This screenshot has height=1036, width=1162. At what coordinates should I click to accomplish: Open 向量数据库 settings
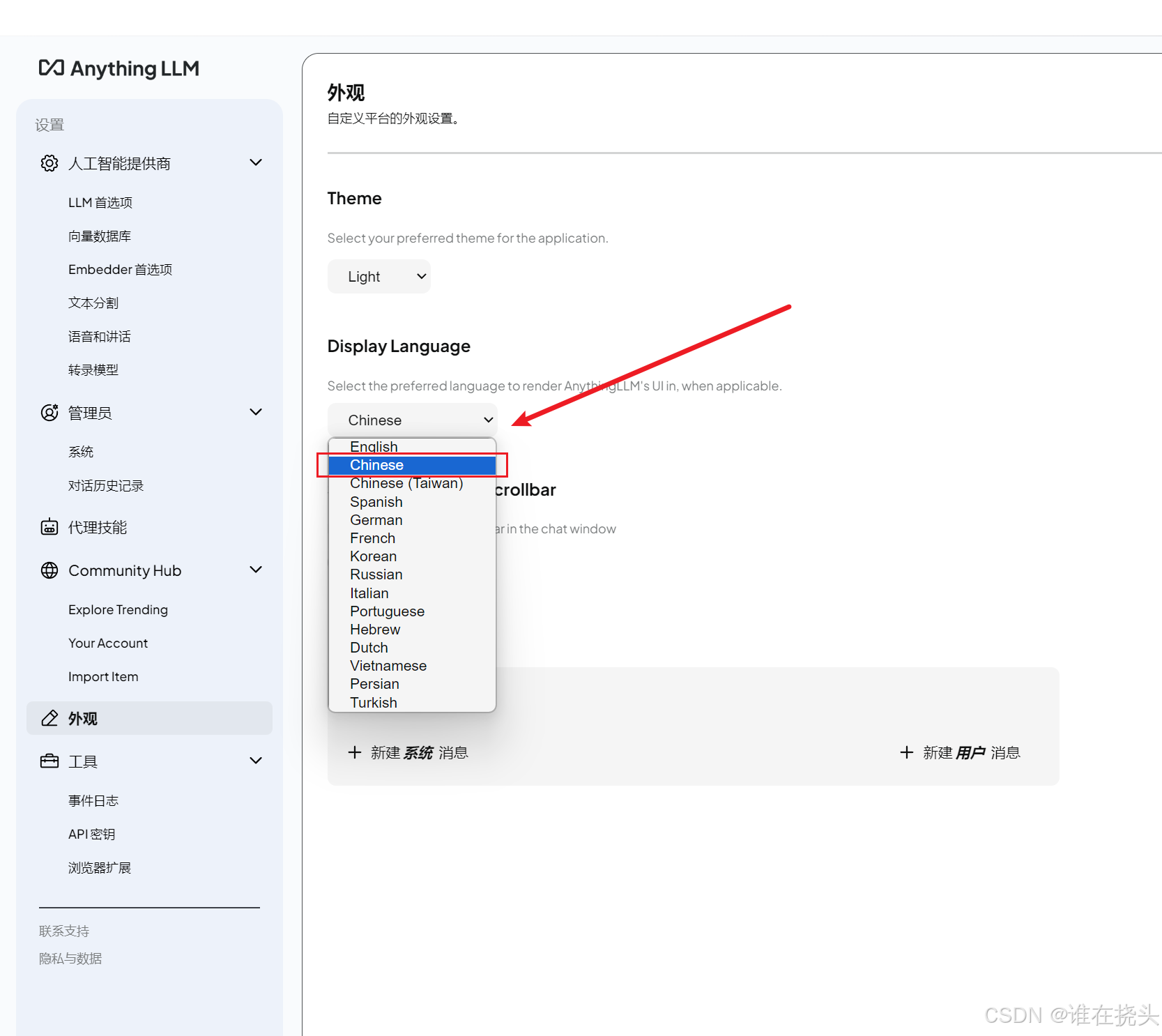100,236
